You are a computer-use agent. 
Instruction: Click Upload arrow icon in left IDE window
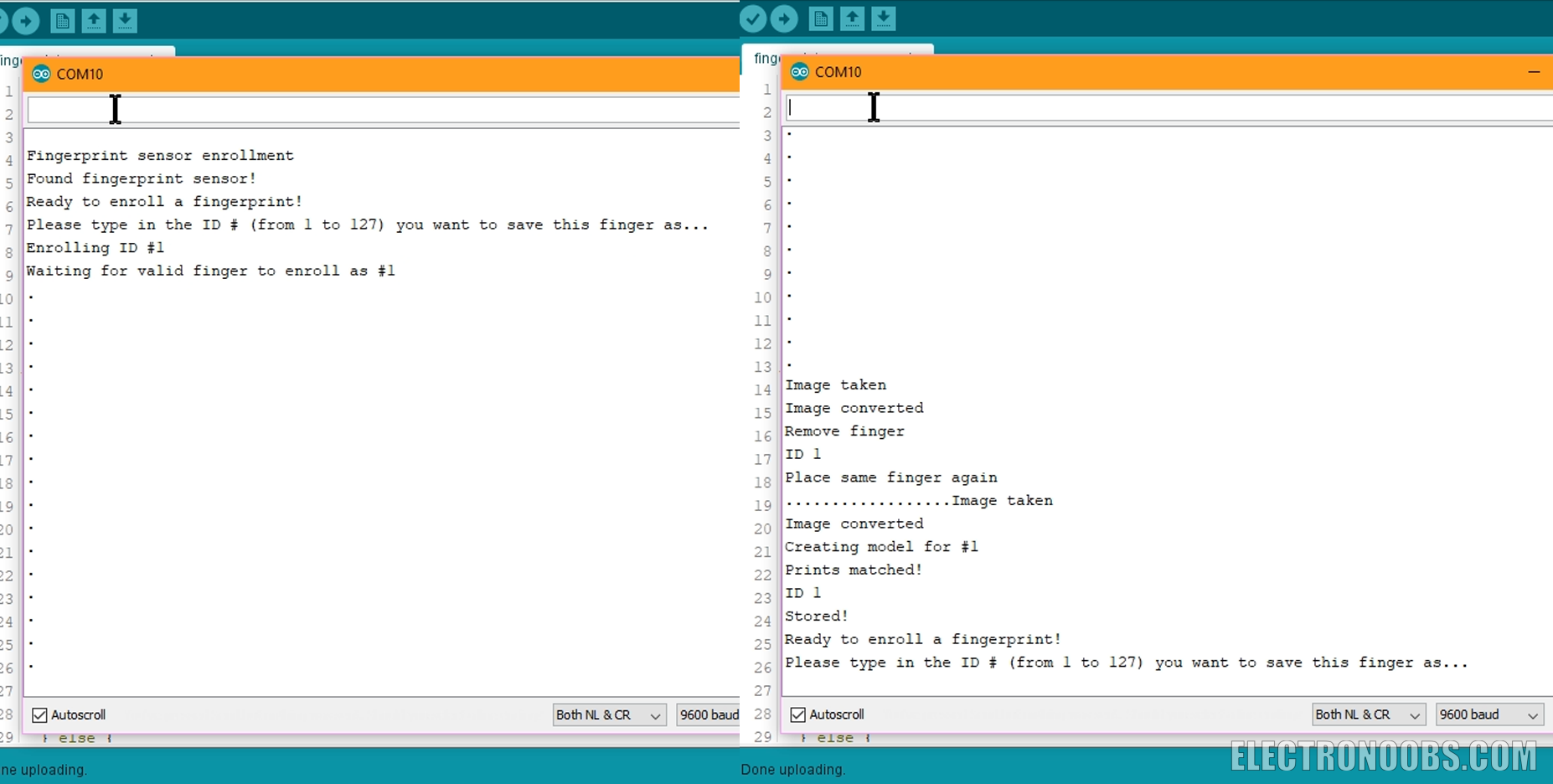26,21
